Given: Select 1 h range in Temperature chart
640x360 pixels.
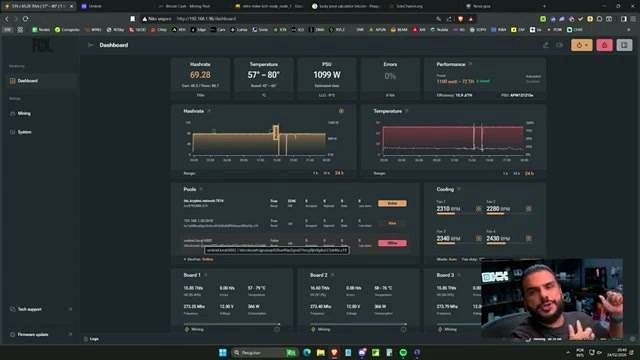Looking at the screenshot, I should [x=505, y=173].
